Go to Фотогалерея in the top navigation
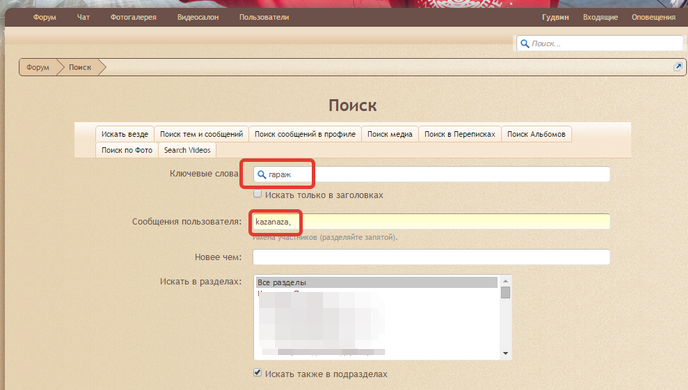Screen dimensions: 688x390 (133, 17)
